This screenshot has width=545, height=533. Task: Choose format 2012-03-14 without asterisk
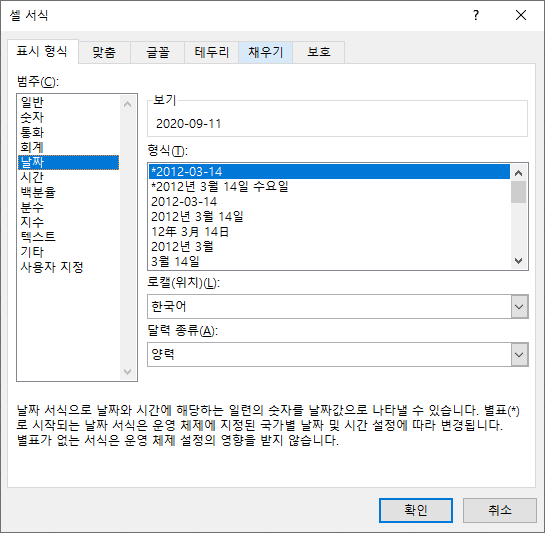(x=329, y=202)
